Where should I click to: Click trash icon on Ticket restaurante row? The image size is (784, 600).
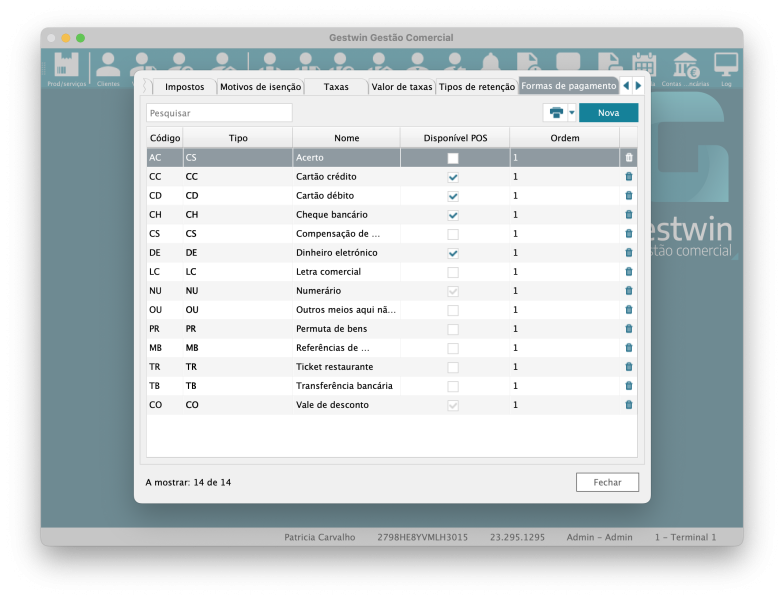(x=629, y=367)
